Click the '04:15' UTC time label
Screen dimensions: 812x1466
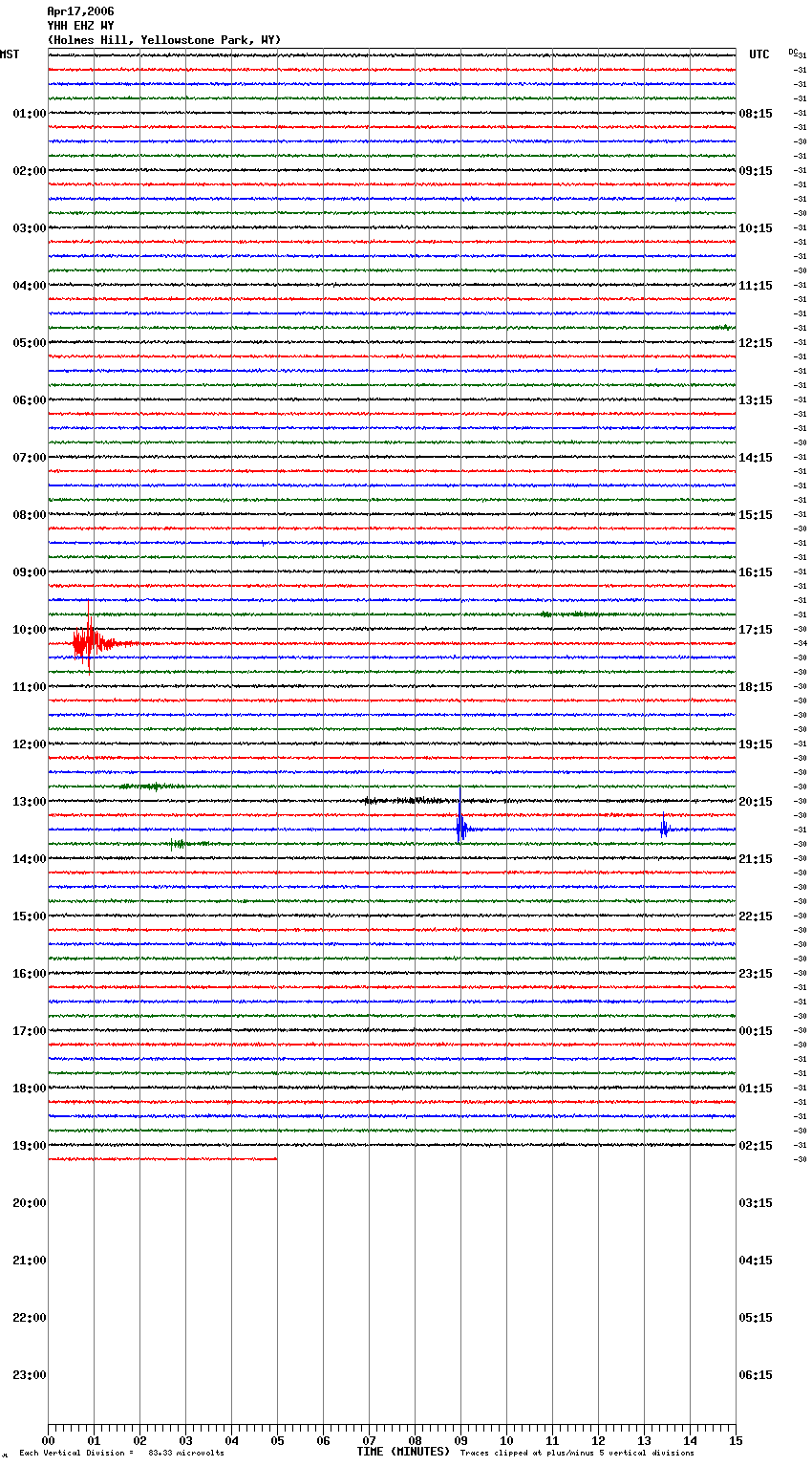756,1261
